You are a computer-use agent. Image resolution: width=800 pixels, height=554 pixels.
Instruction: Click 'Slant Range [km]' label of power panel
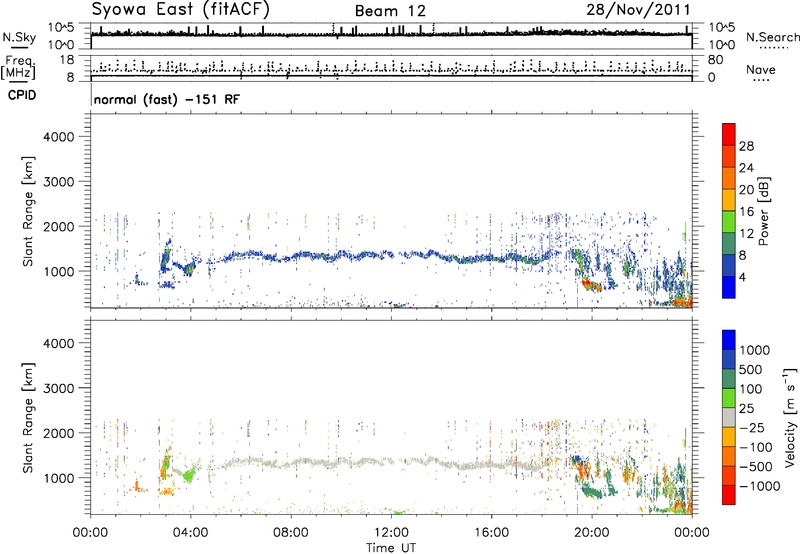click(x=28, y=211)
